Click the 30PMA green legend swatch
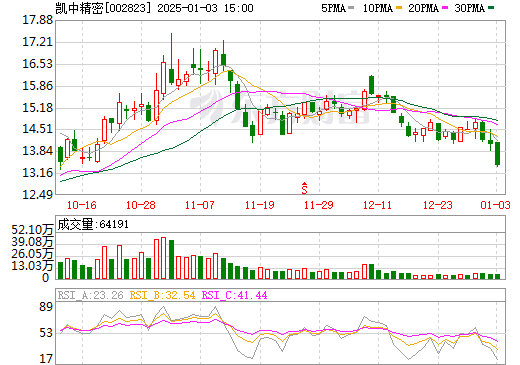 pos(491,8)
